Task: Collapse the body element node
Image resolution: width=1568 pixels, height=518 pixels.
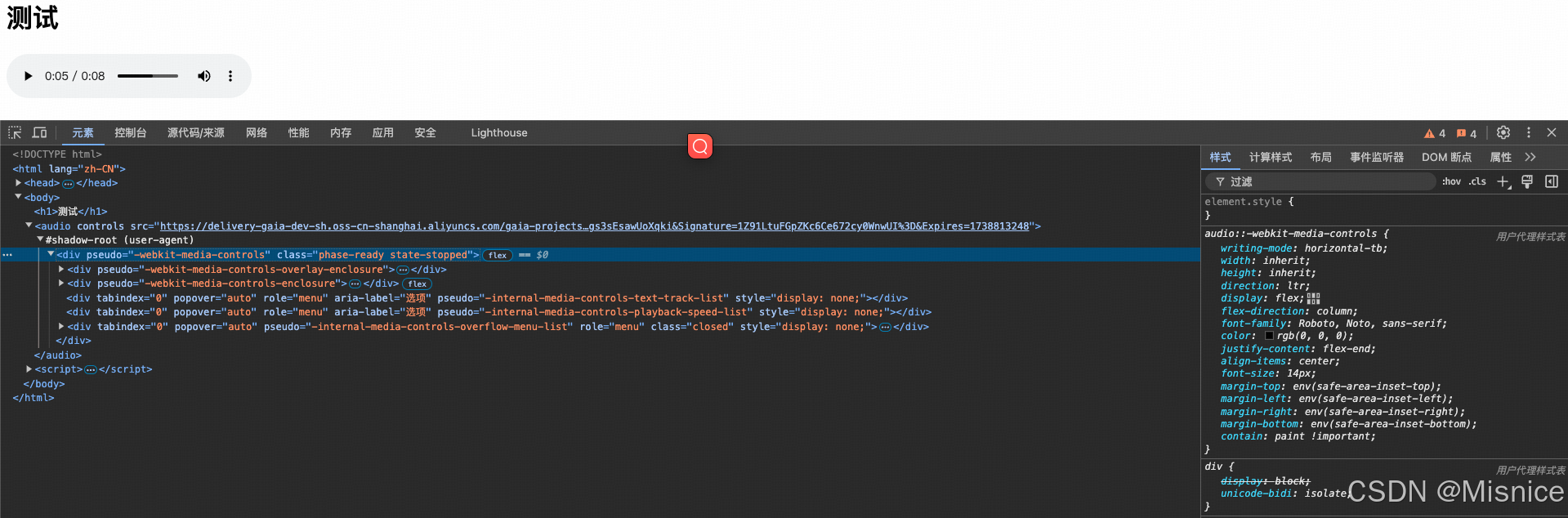Action: pos(18,197)
